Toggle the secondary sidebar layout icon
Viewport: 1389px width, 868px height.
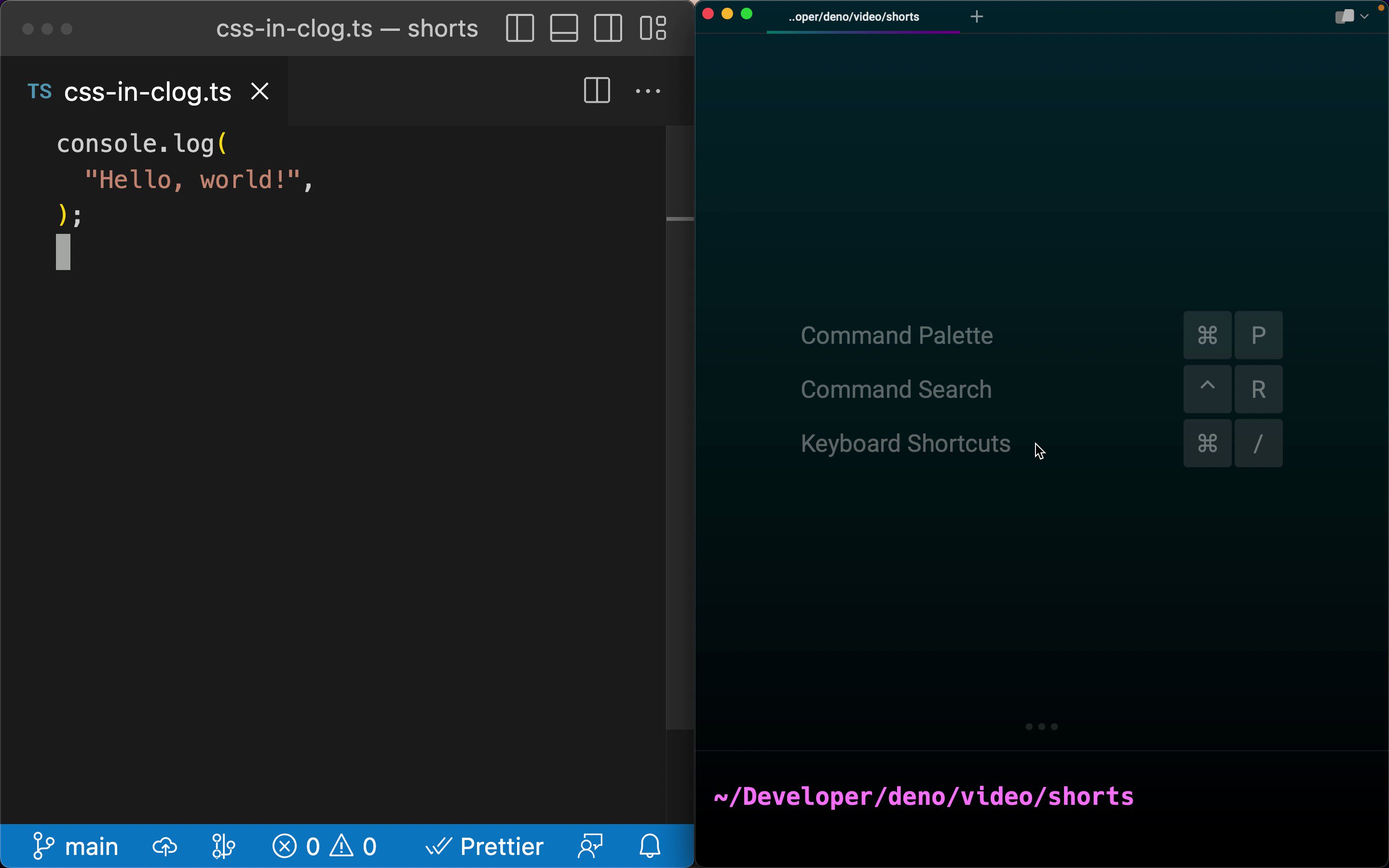click(608, 29)
